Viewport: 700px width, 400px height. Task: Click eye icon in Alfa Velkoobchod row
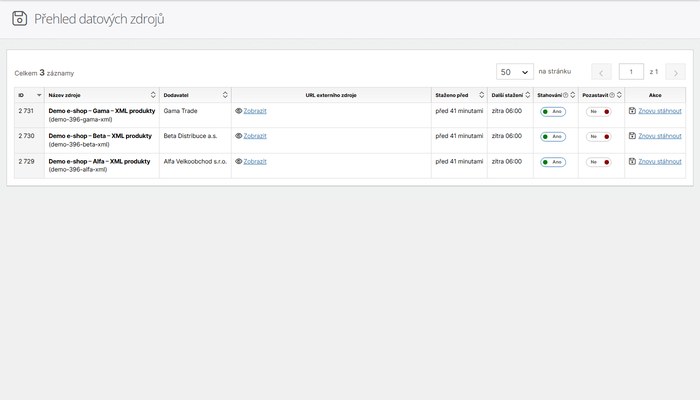point(238,161)
